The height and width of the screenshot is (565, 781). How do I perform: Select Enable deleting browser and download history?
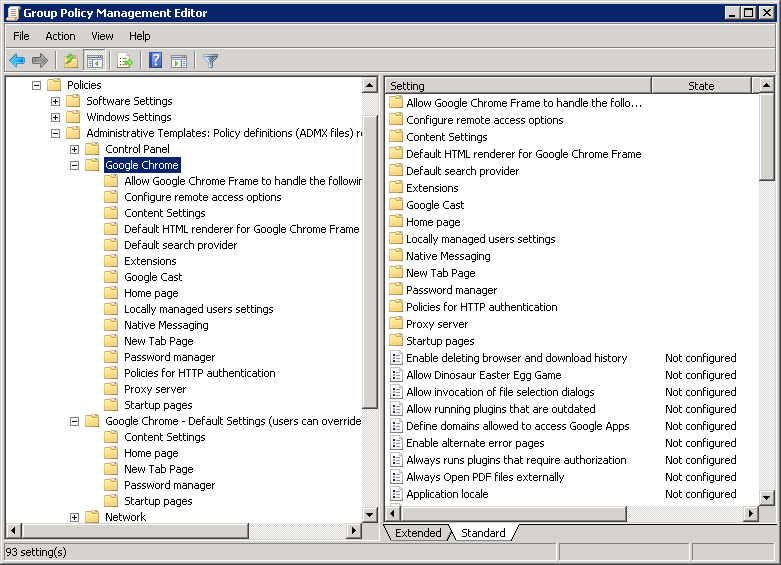point(517,358)
